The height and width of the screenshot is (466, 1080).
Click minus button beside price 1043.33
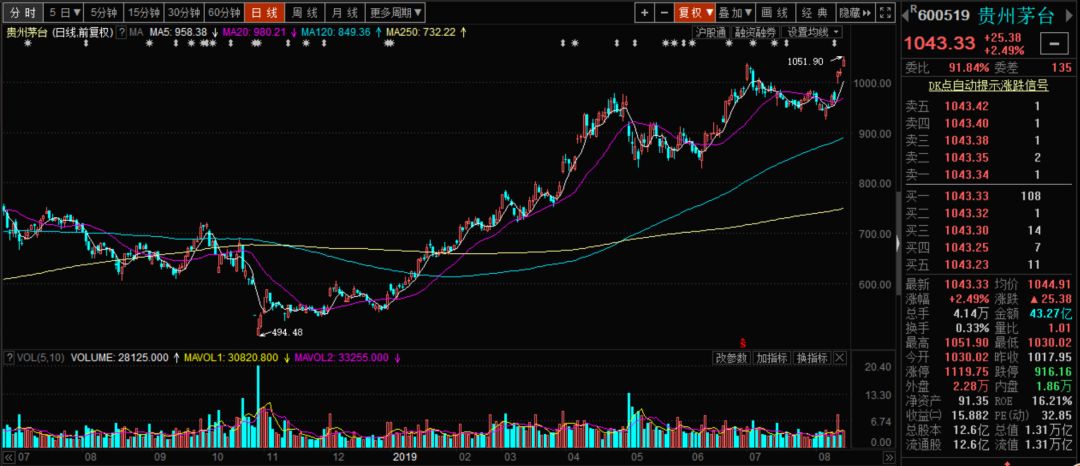point(1054,44)
